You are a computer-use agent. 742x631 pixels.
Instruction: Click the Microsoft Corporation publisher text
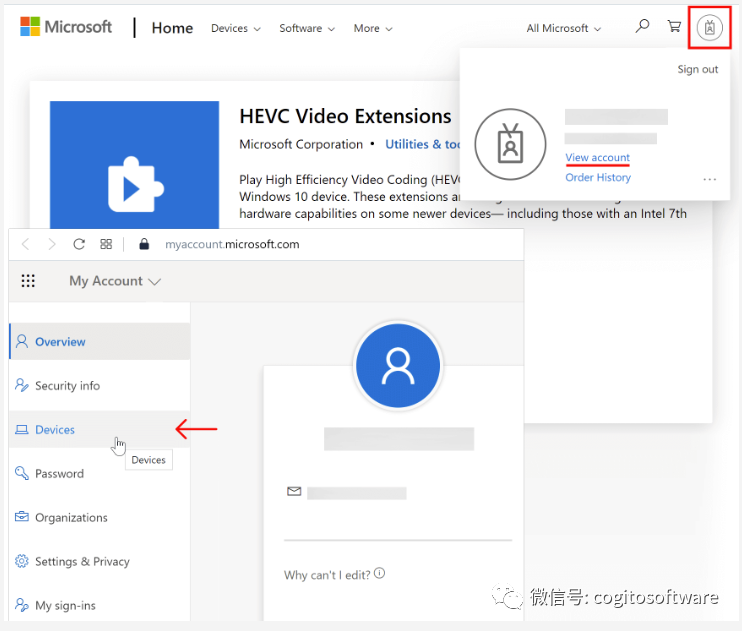[301, 144]
